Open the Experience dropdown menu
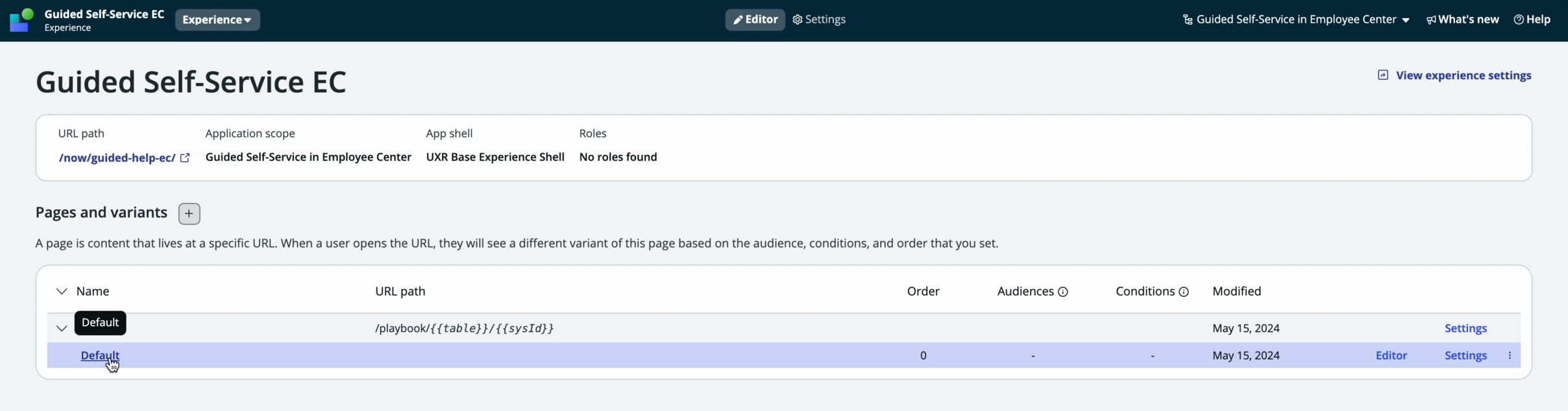 pos(217,20)
